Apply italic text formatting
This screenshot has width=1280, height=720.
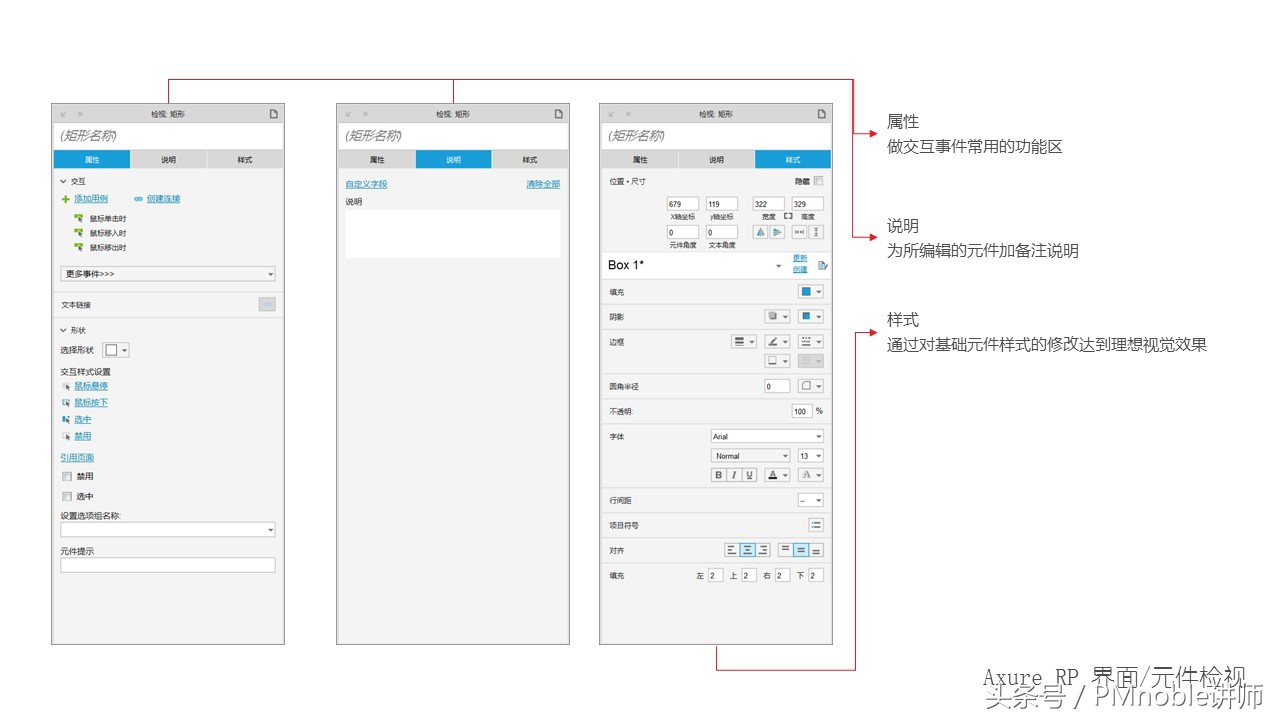coord(733,474)
